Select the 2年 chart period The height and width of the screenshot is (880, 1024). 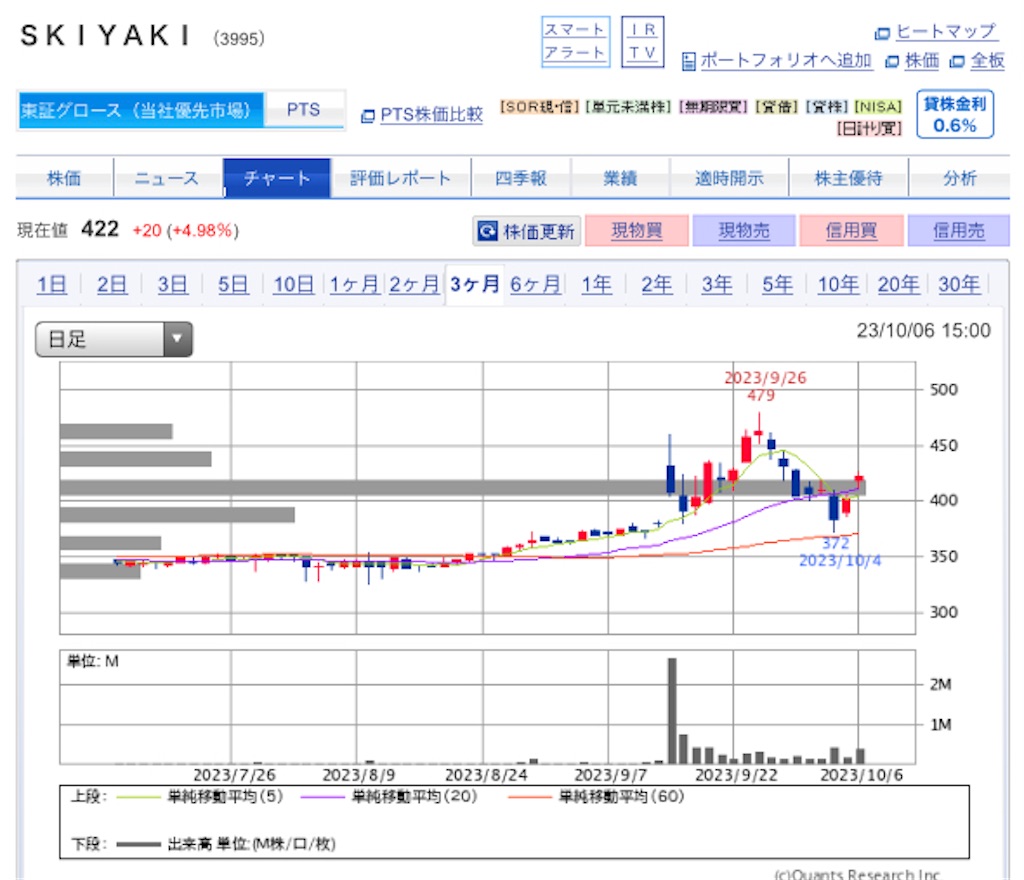(656, 285)
